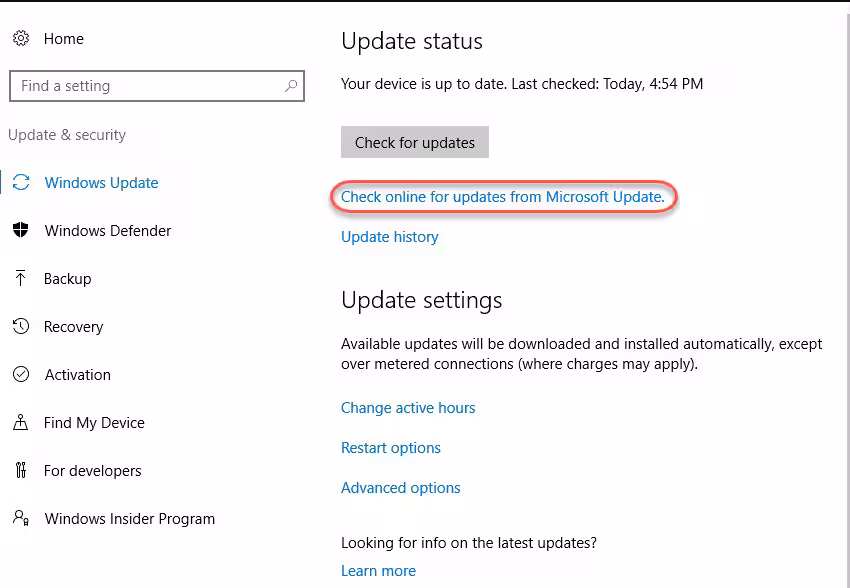
Task: Click the Windows Defender shield icon
Action: pyautogui.click(x=21, y=231)
